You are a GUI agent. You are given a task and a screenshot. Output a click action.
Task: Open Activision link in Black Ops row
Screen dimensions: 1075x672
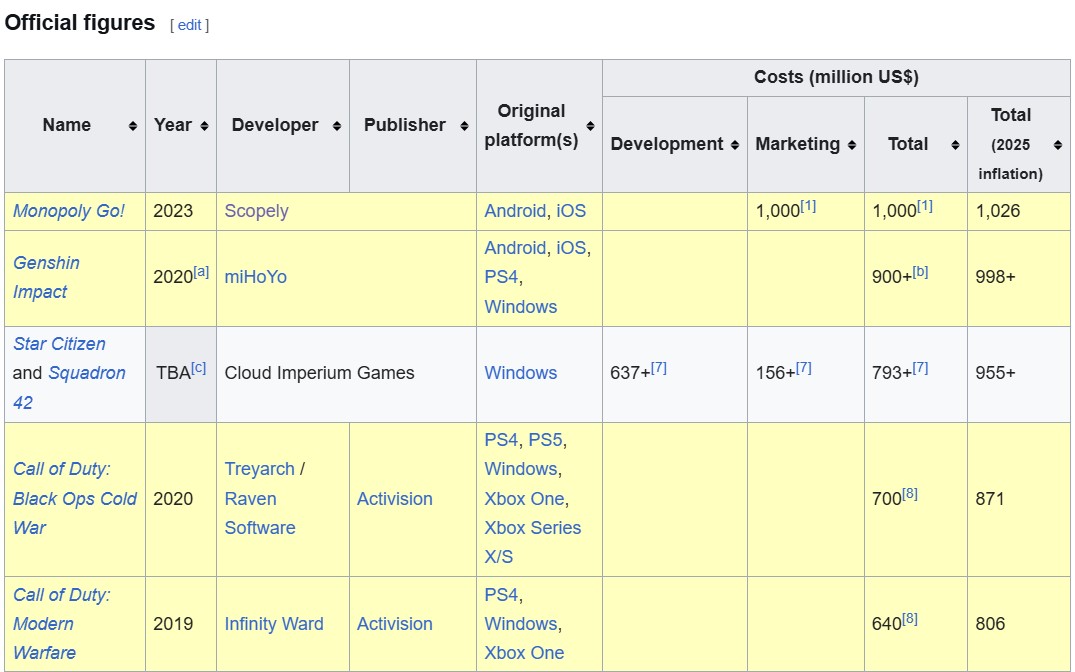click(x=395, y=499)
